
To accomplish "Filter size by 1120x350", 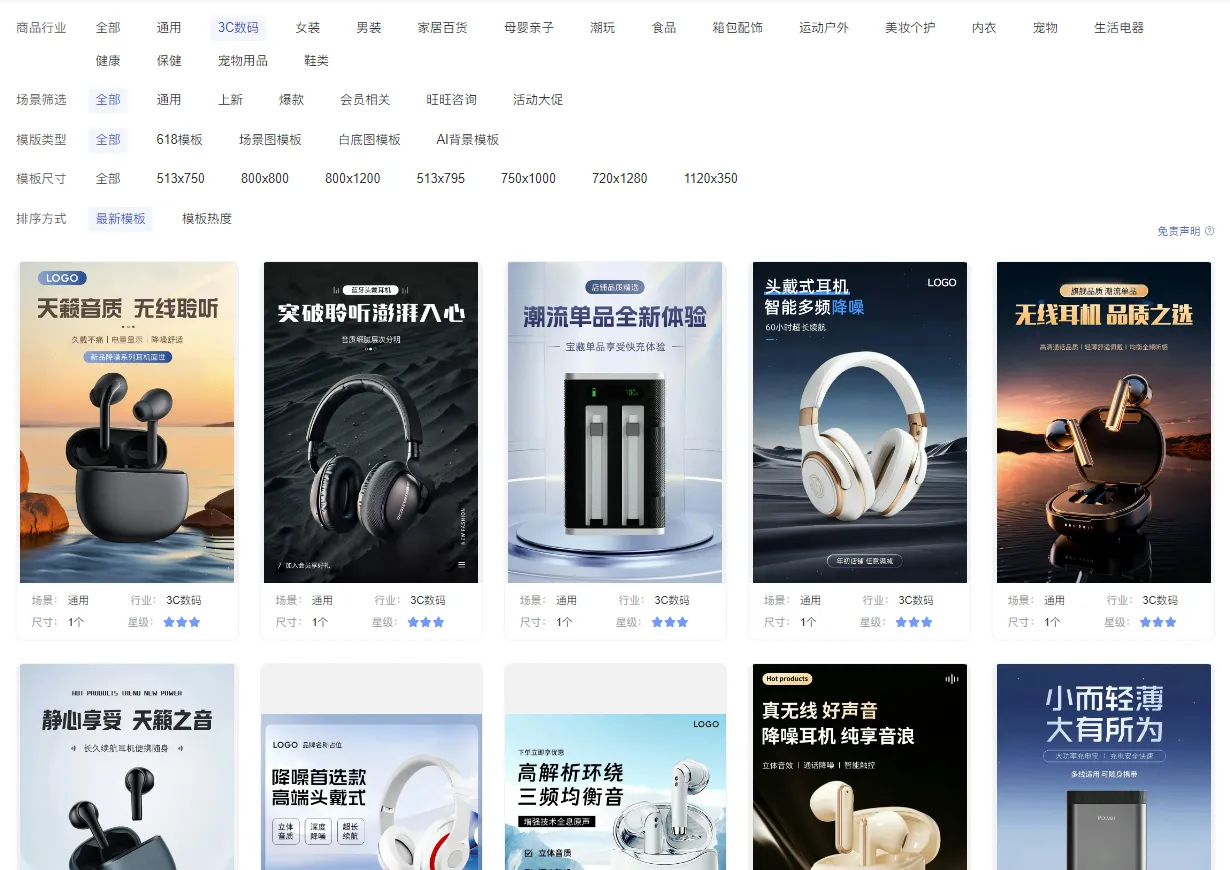I will click(x=711, y=179).
